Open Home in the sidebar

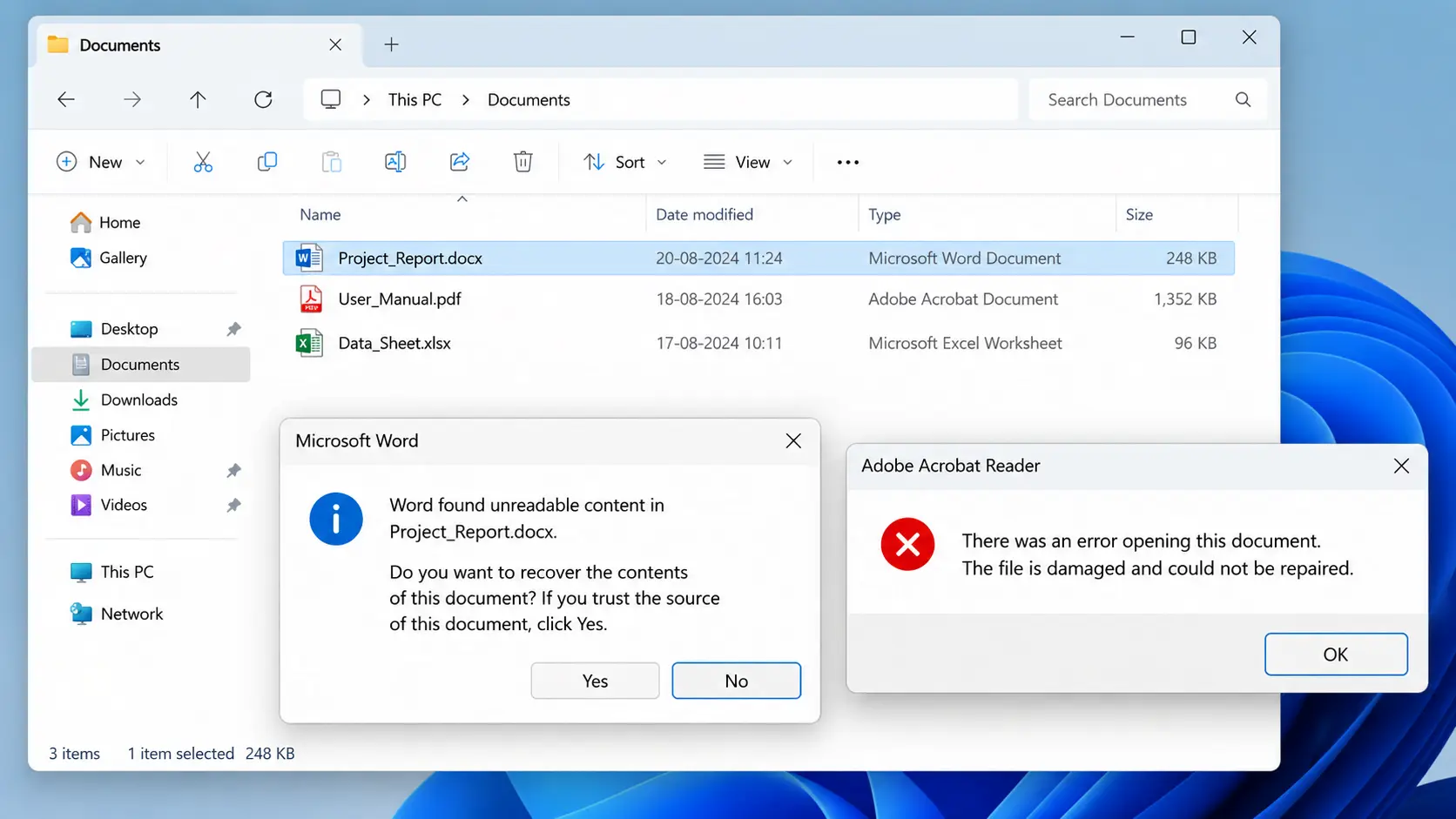(x=105, y=223)
